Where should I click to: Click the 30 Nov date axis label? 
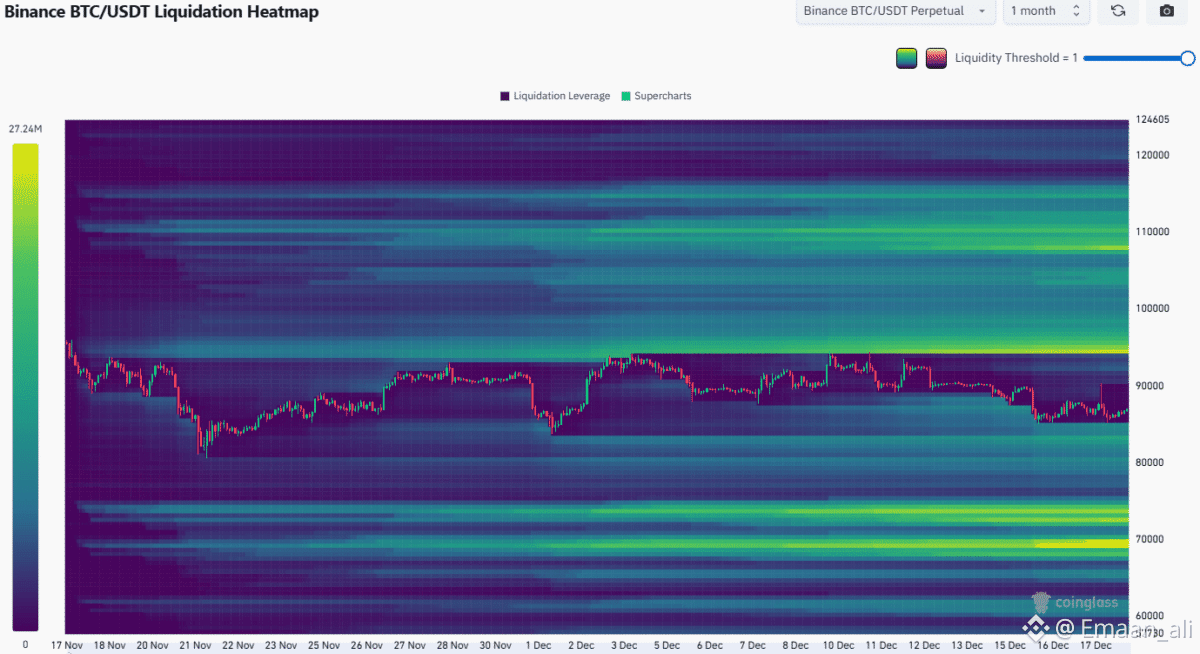point(495,645)
